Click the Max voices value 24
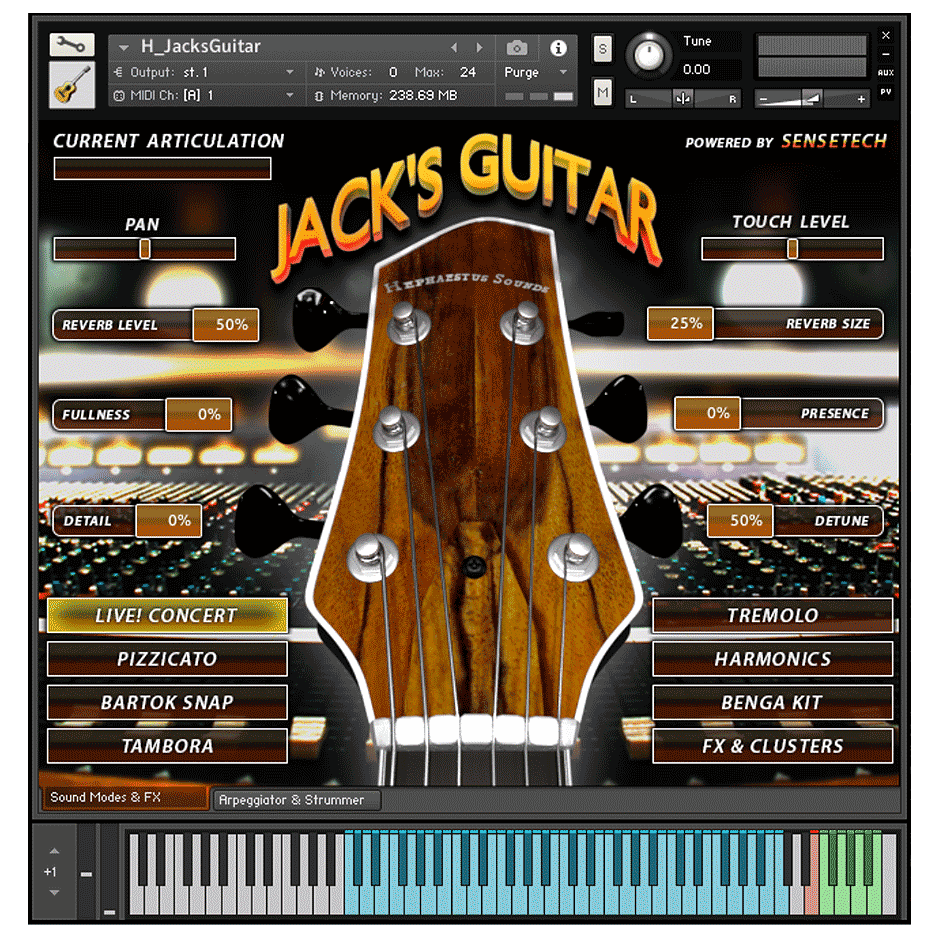This screenshot has height=938, width=938. (x=468, y=72)
